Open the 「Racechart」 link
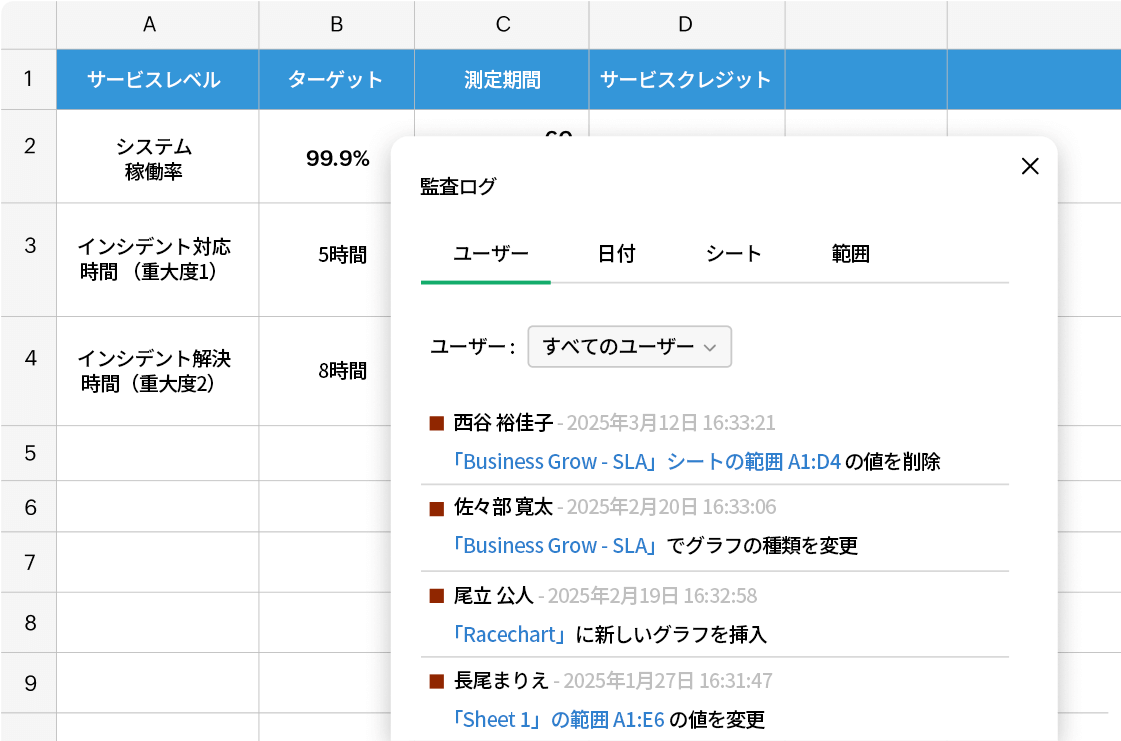Viewport: 1121px width, 741px height. point(510,634)
